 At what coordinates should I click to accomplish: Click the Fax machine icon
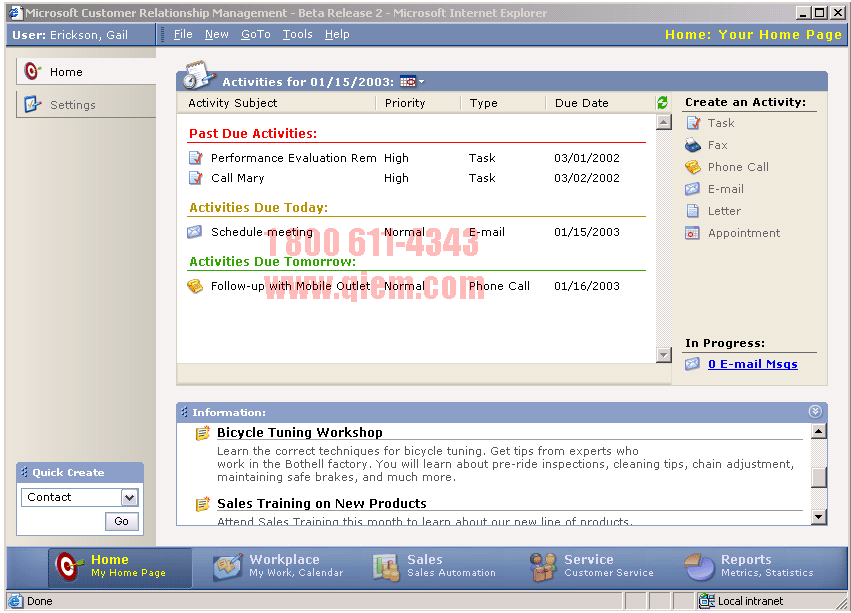pyautogui.click(x=693, y=145)
